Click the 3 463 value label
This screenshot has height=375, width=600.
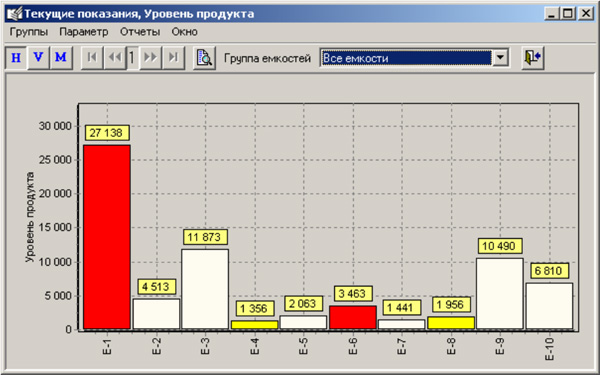coord(352,293)
